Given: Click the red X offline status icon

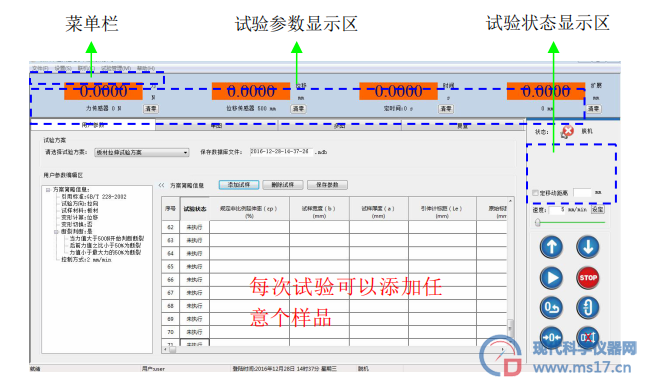Looking at the screenshot, I should pos(567,132).
